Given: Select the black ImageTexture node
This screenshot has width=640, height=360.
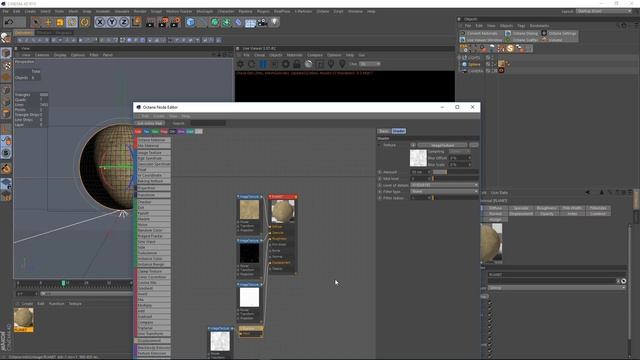Looking at the screenshot, I should coord(249,253).
